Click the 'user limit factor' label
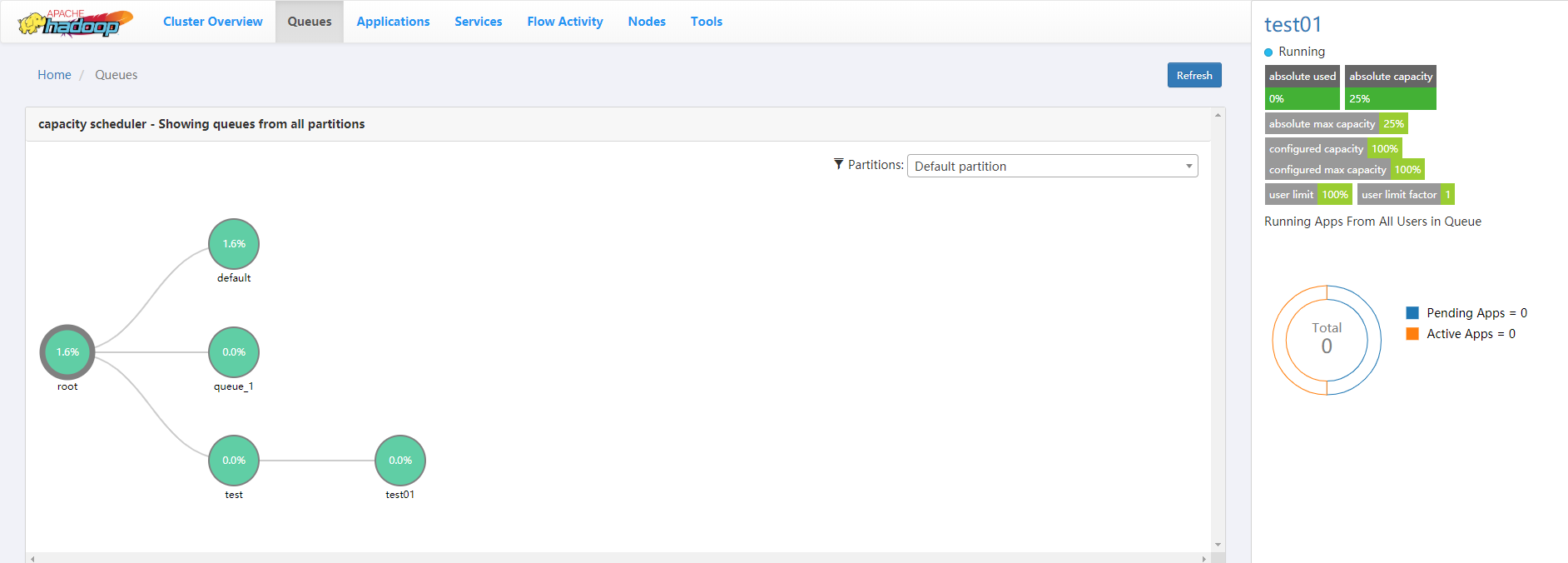 pos(1399,194)
